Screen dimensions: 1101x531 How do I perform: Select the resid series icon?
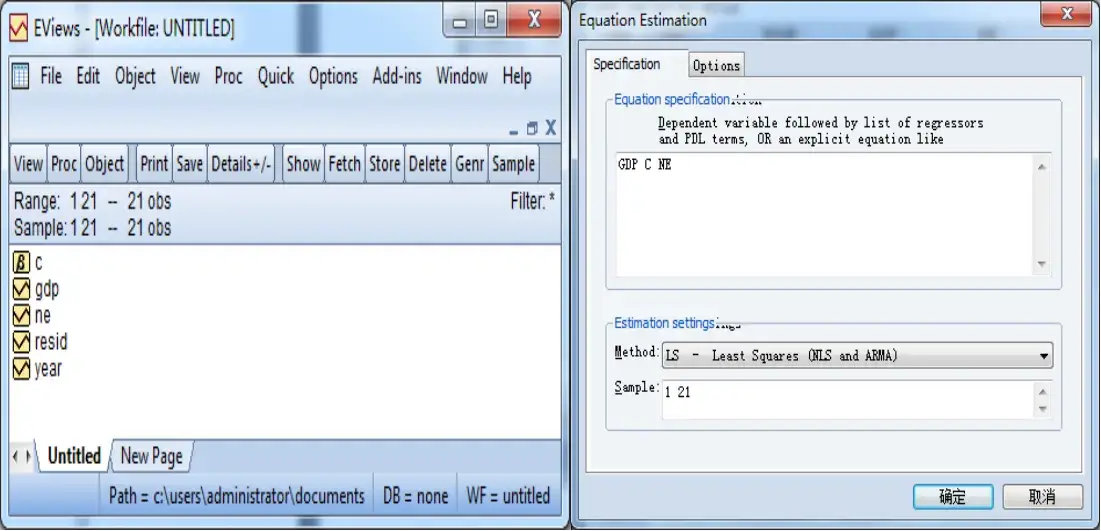21,342
